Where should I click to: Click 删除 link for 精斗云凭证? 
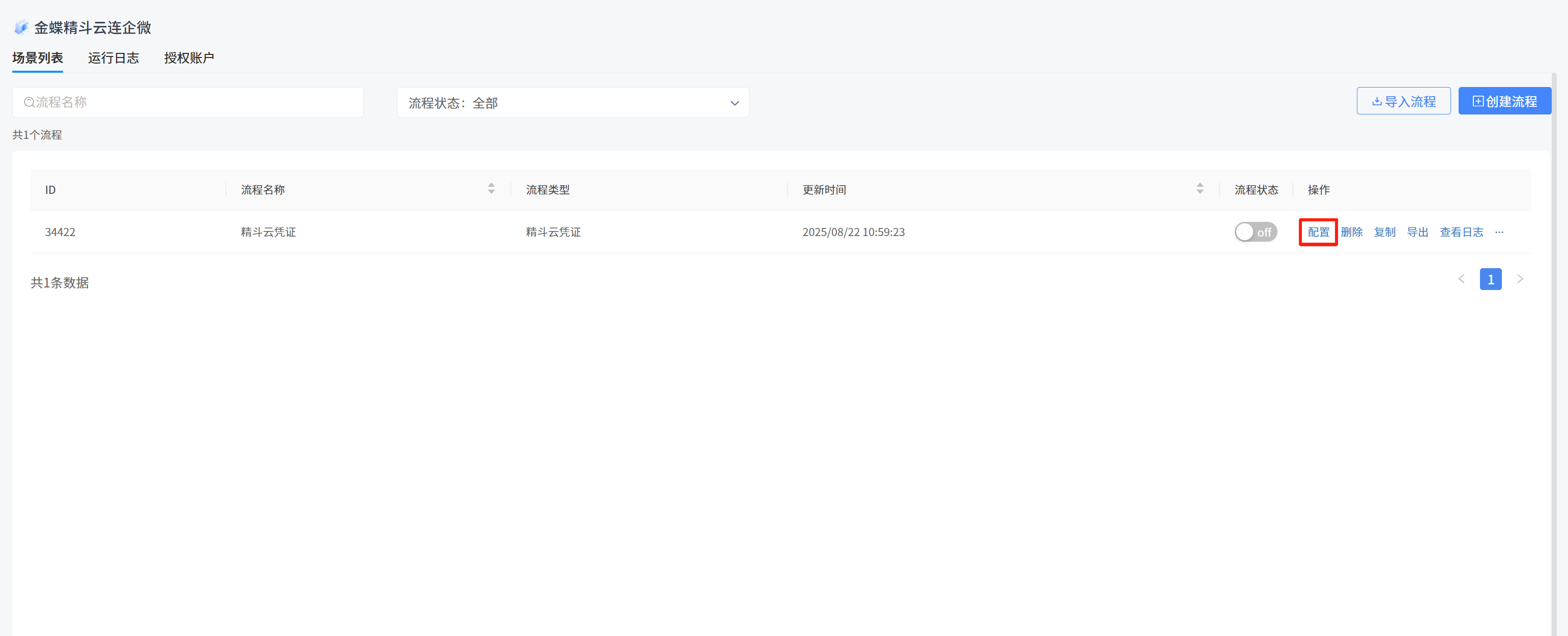(1351, 233)
